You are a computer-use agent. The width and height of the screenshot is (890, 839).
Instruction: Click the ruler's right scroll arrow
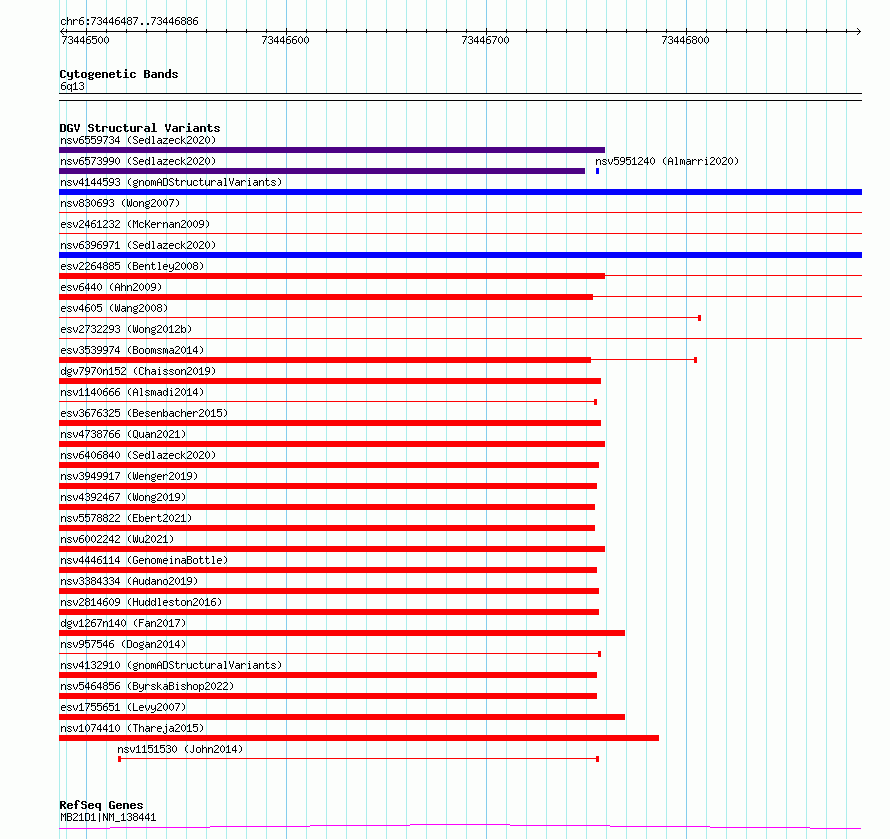pyautogui.click(x=858, y=31)
